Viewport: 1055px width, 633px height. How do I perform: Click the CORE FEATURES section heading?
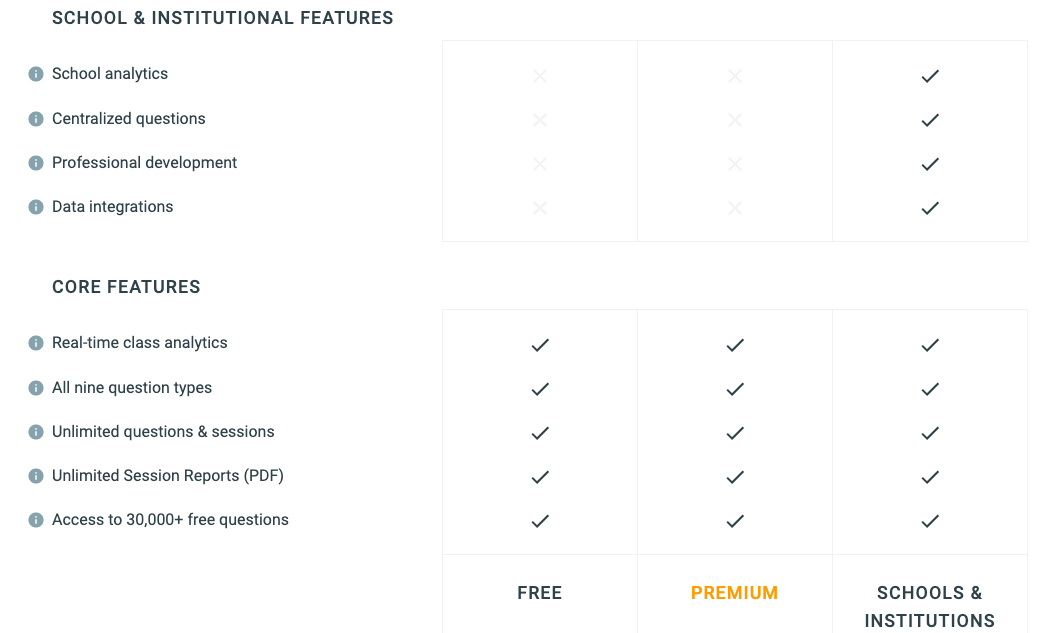(x=126, y=287)
